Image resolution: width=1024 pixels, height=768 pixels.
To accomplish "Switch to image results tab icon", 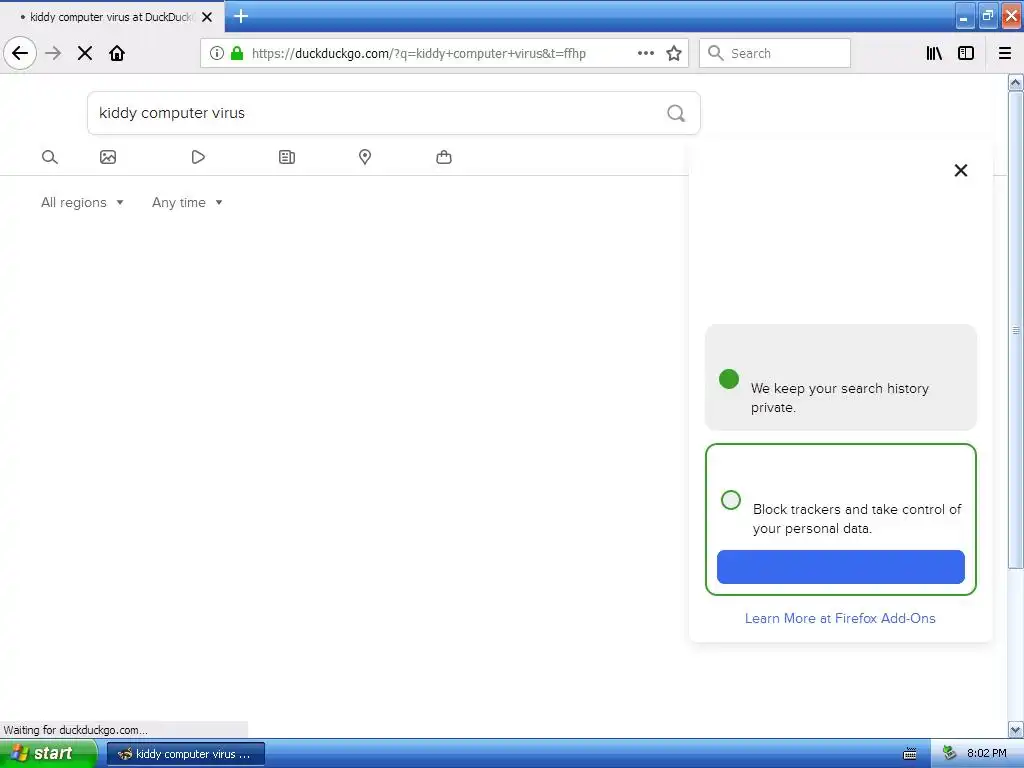I will 108,157.
